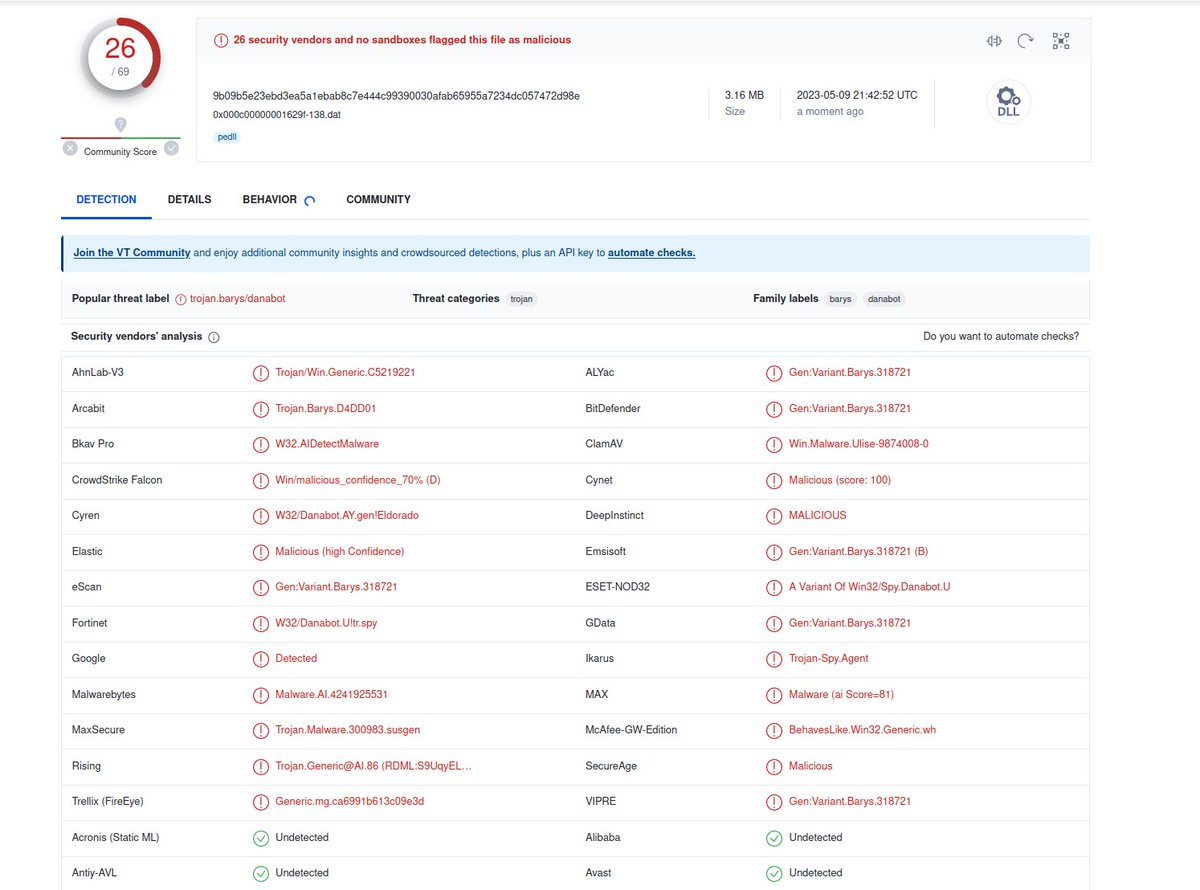This screenshot has height=890, width=1200.
Task: Click the community score upvote check icon
Action: click(171, 148)
